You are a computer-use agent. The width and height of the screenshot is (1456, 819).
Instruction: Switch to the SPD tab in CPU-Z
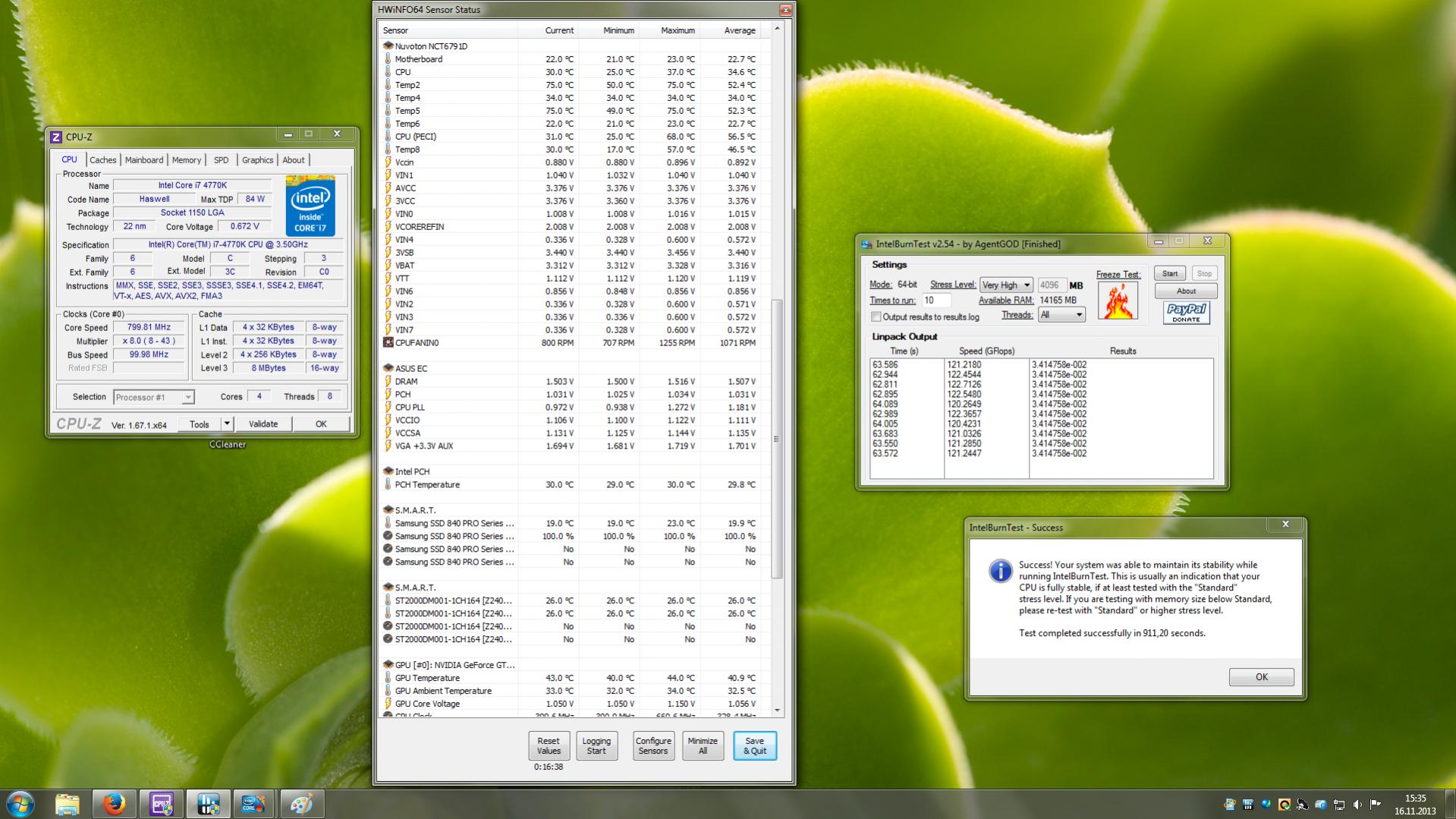coord(221,160)
